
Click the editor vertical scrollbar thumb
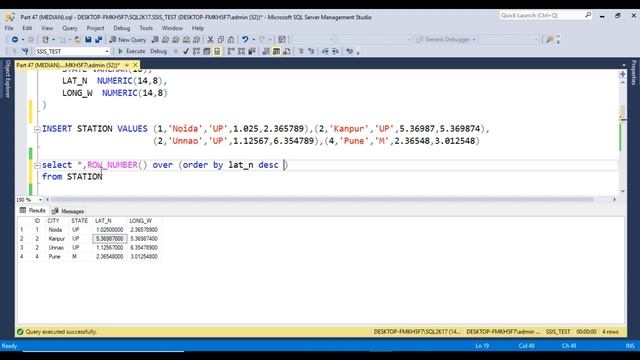(x=622, y=112)
